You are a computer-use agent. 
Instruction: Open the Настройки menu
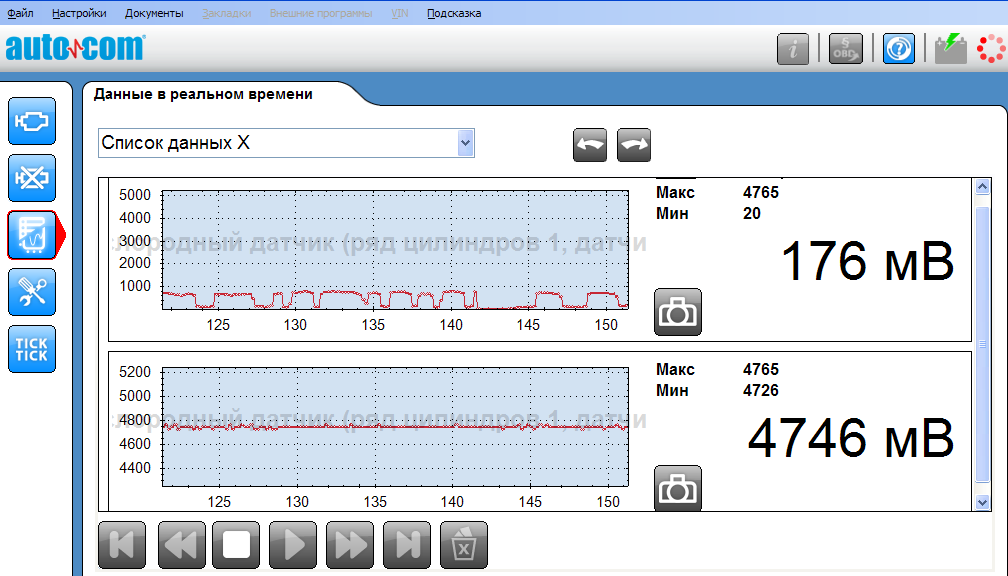click(x=80, y=13)
